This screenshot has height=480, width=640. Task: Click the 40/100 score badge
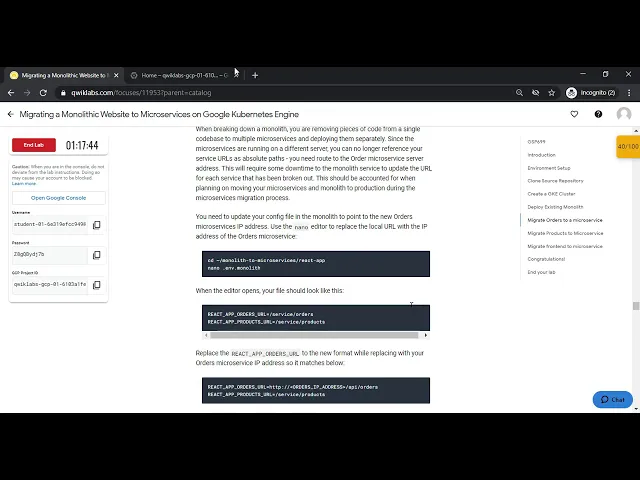coord(628,147)
